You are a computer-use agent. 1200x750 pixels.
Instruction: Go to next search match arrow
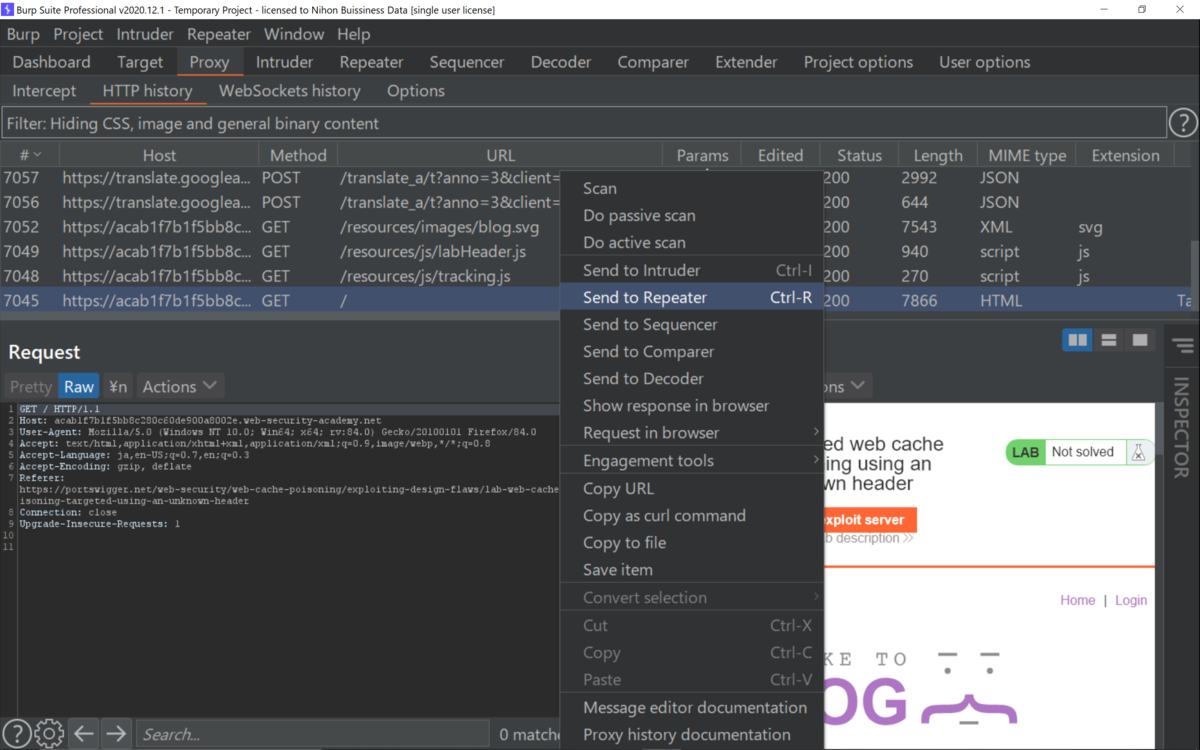click(x=116, y=734)
